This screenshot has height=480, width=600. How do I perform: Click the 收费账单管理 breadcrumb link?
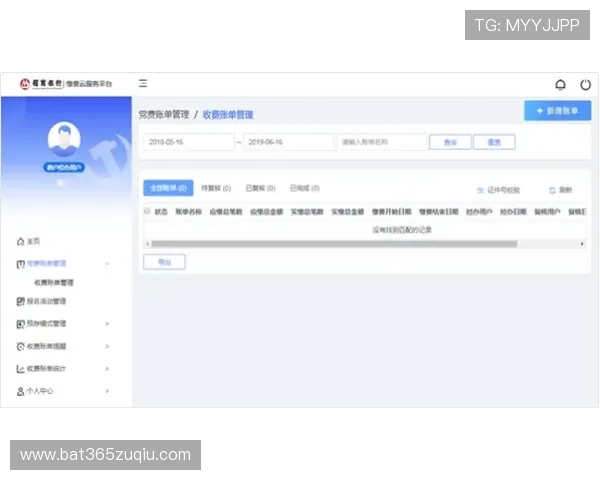point(228,114)
